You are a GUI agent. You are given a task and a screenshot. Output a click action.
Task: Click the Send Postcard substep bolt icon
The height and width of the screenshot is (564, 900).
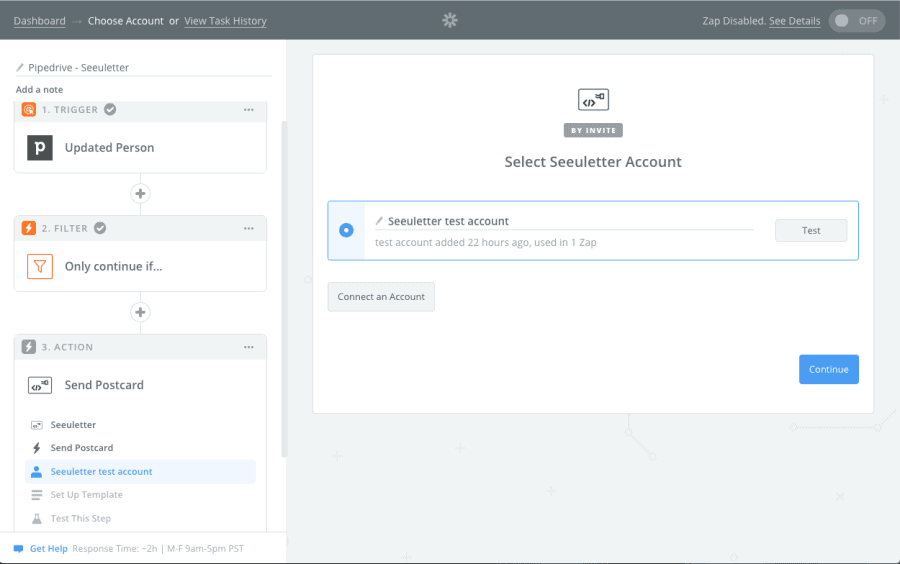coord(37,448)
